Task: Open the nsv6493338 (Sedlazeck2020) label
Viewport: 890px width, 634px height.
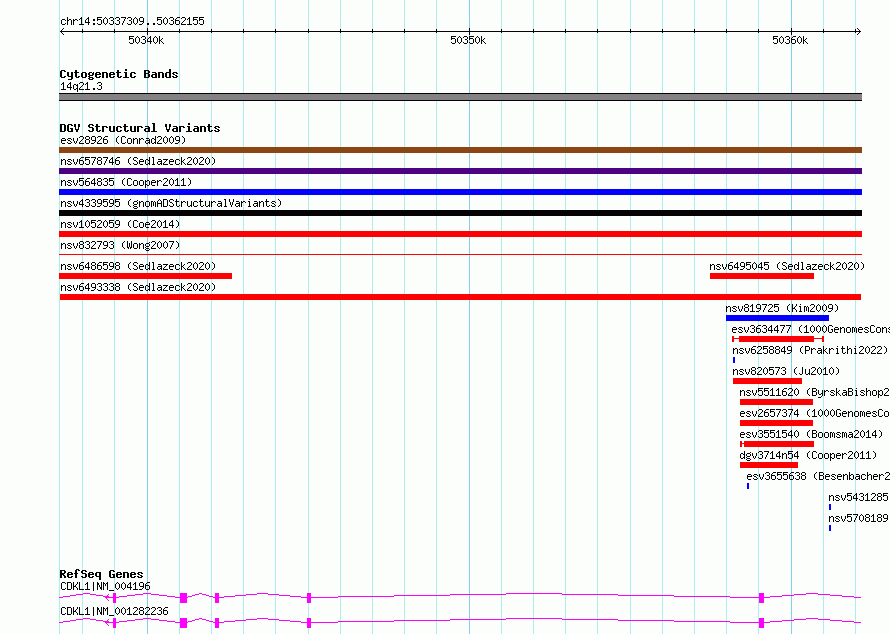Action: coord(138,287)
